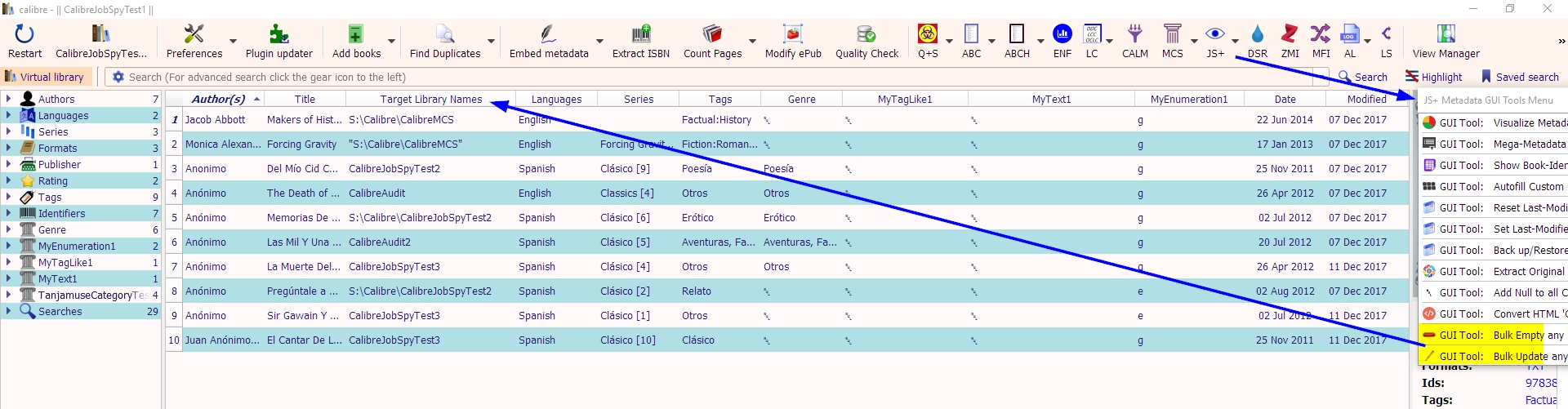The width and height of the screenshot is (1568, 409).
Task: Click the Add books icon
Action: (x=356, y=33)
